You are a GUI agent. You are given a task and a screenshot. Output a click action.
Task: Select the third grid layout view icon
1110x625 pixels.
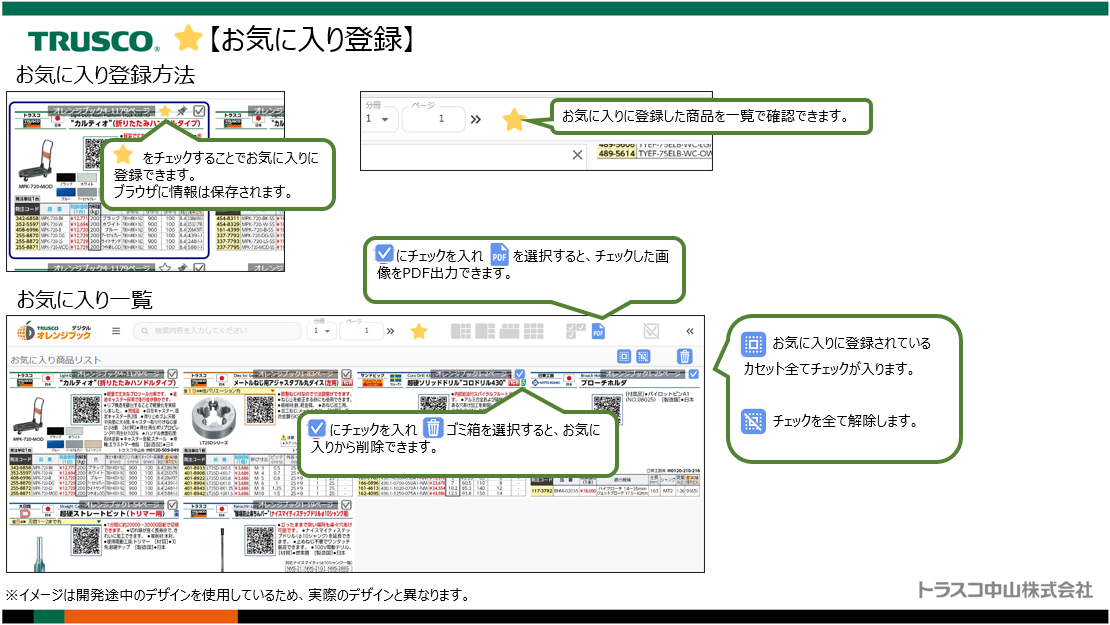pyautogui.click(x=510, y=331)
